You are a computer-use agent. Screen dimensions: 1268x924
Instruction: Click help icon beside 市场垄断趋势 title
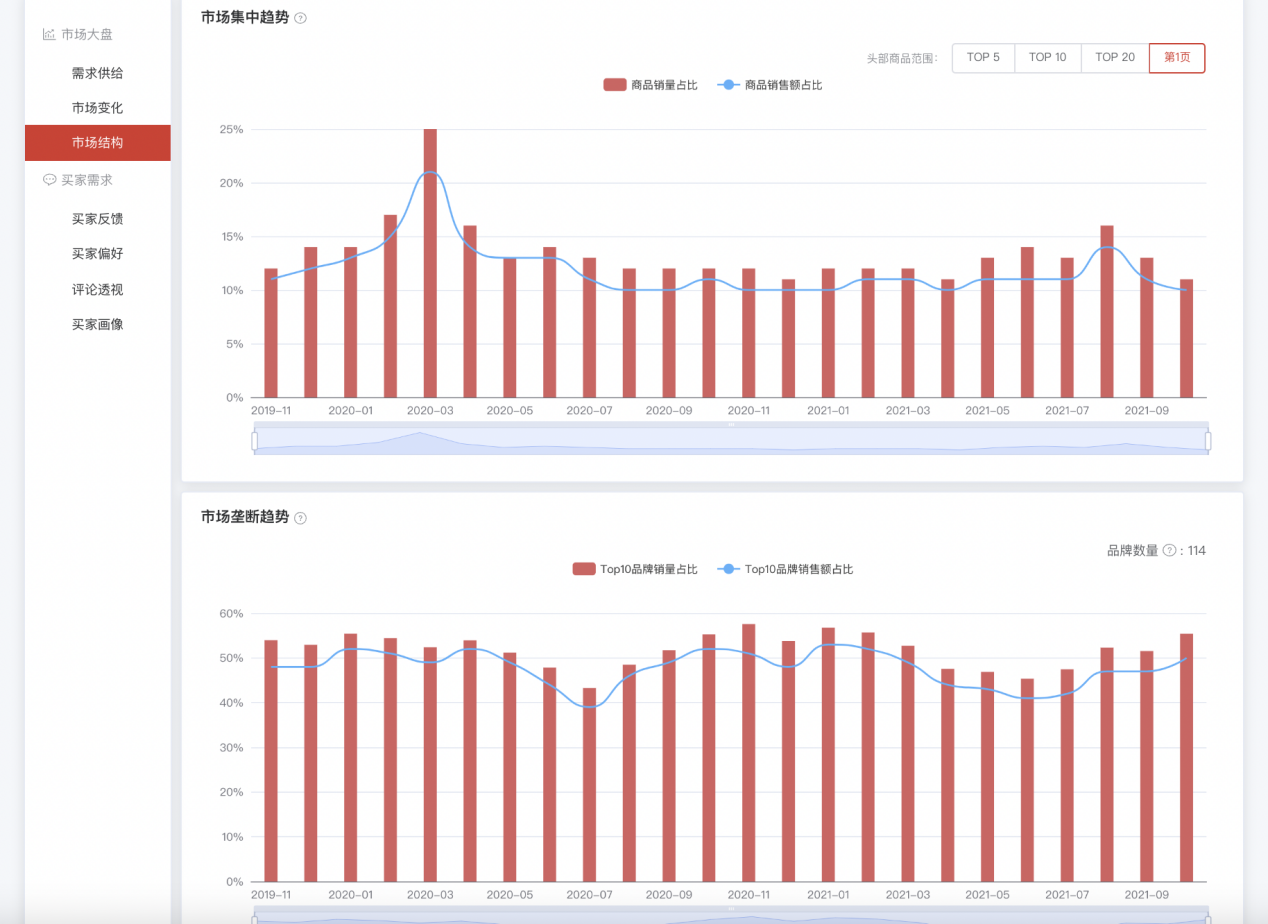(x=300, y=518)
